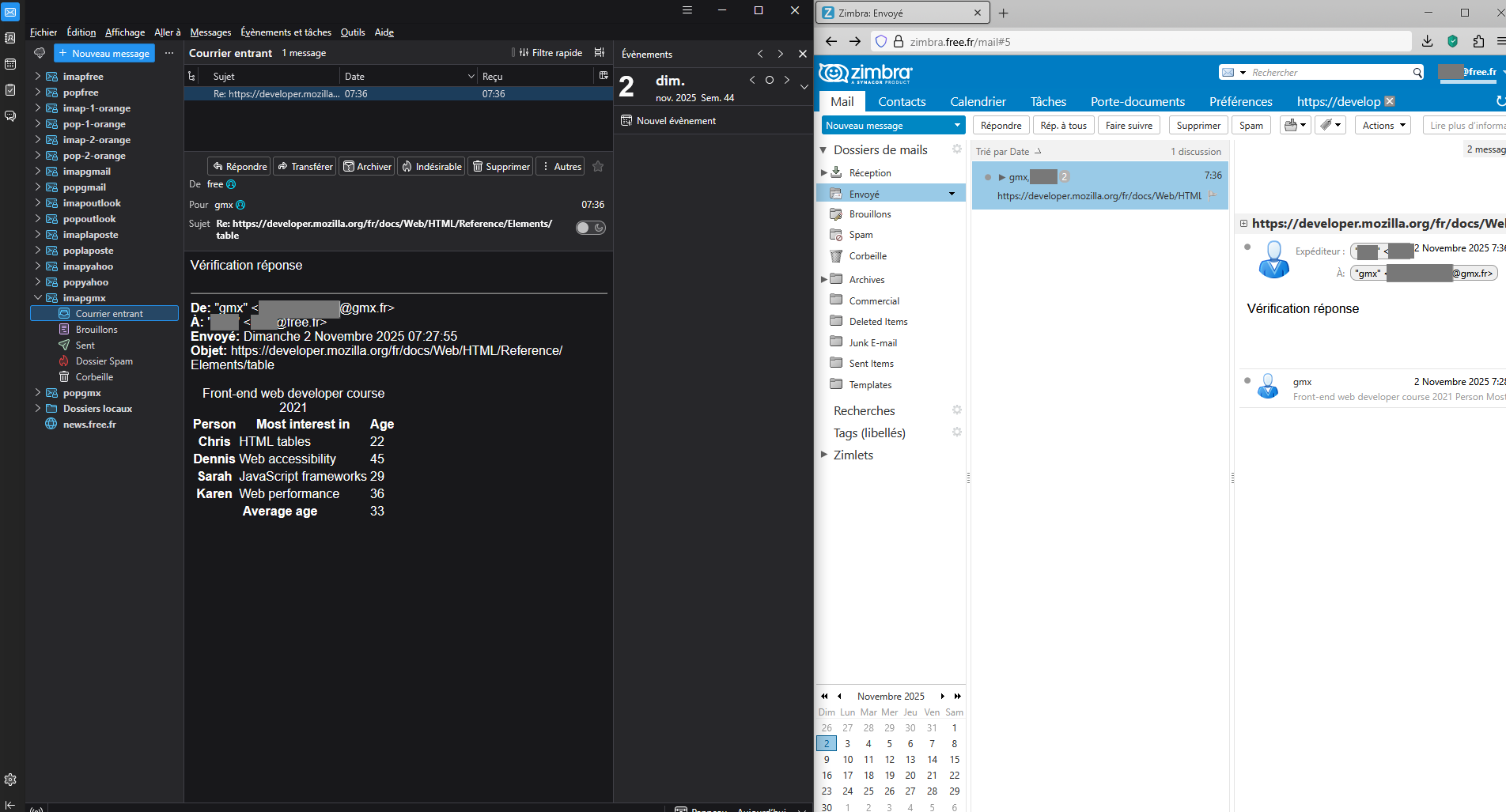Image resolution: width=1506 pixels, height=812 pixels.
Task: Switch to the Calendrier tab in Zimbra
Action: click(x=978, y=101)
